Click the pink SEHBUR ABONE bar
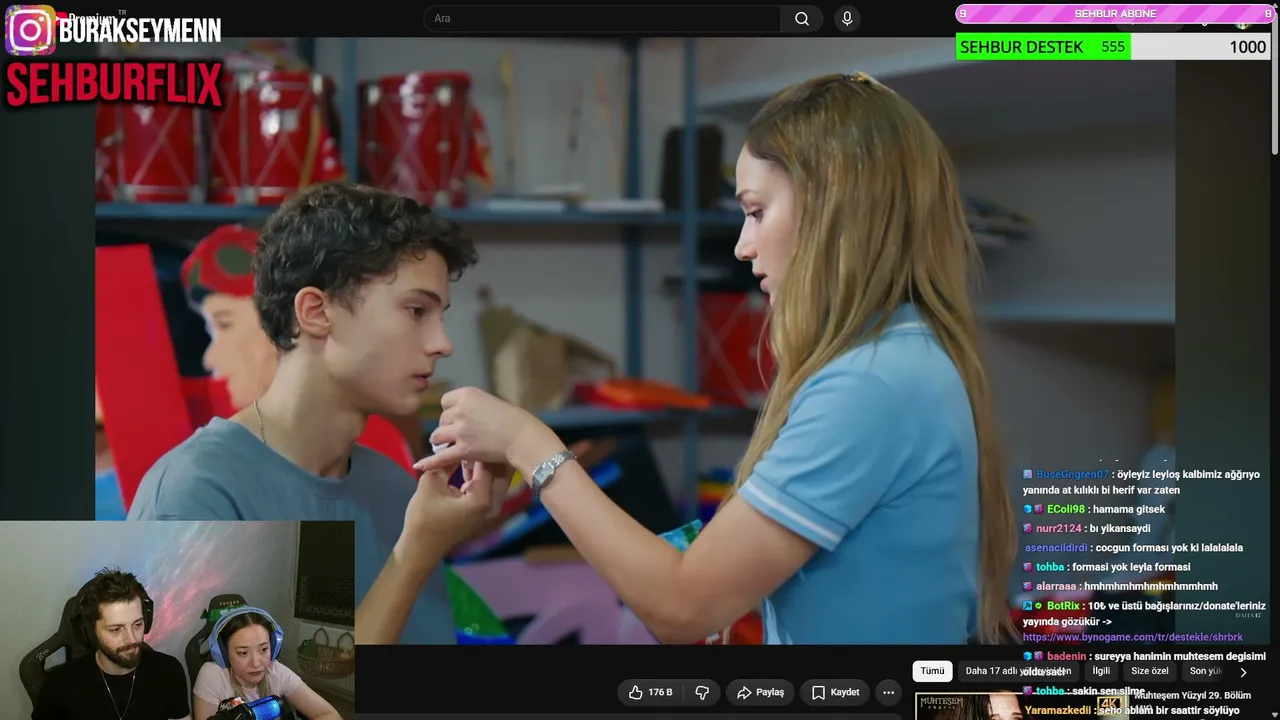This screenshot has height=720, width=1280. tap(1114, 14)
